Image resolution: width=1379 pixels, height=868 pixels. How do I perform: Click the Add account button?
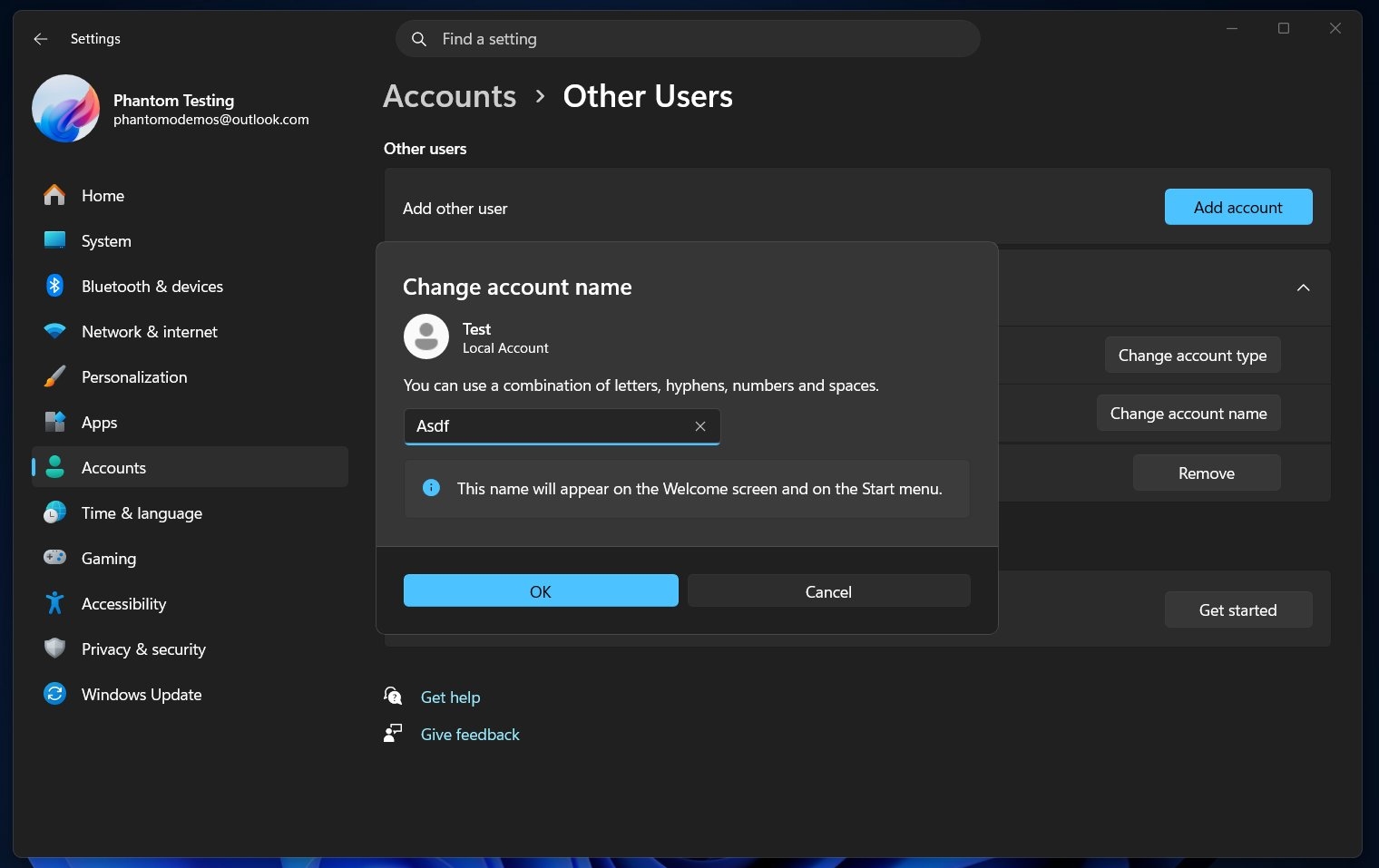[1237, 208]
